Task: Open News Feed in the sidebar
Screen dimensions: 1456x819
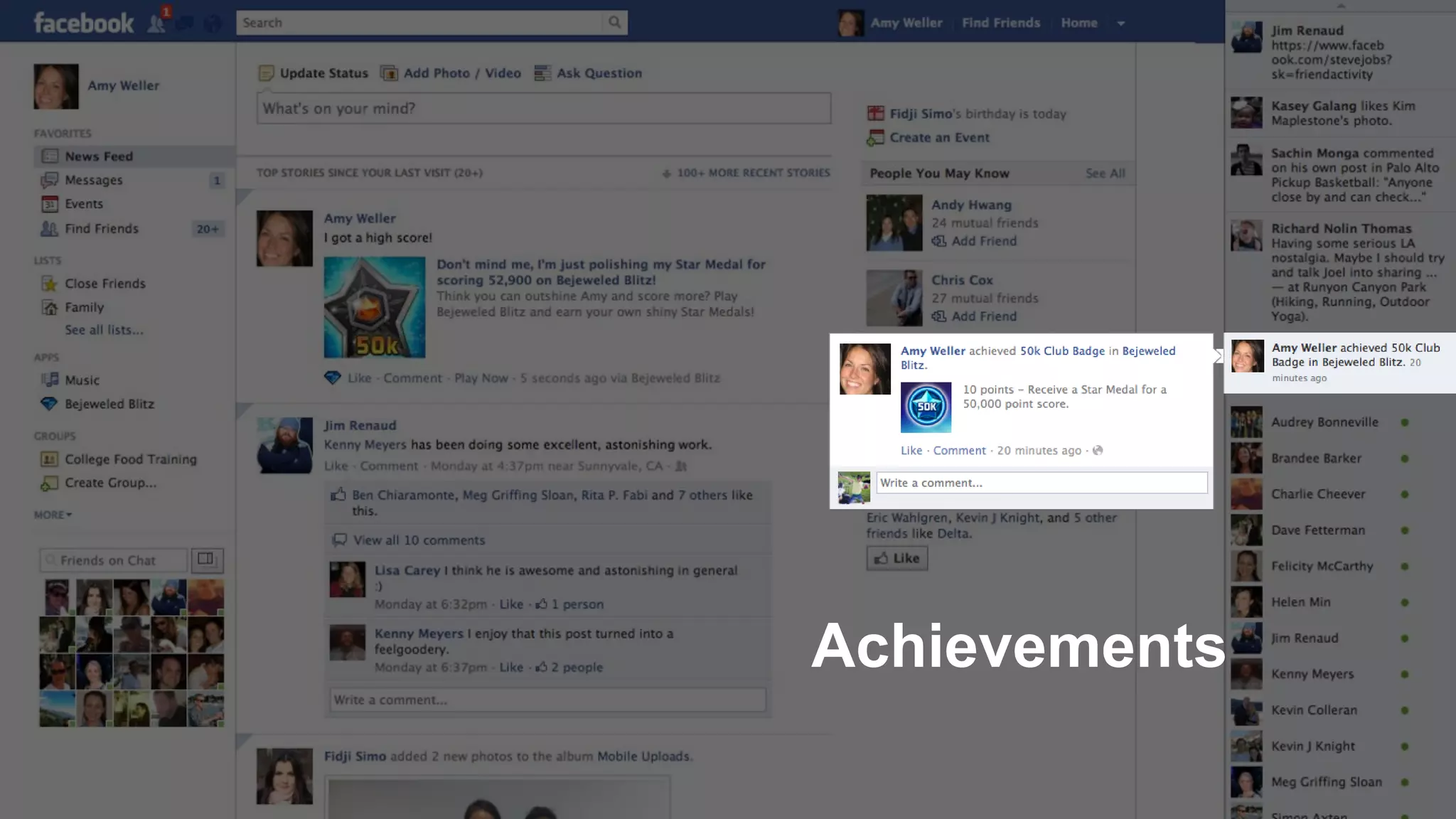Action: (x=134, y=156)
